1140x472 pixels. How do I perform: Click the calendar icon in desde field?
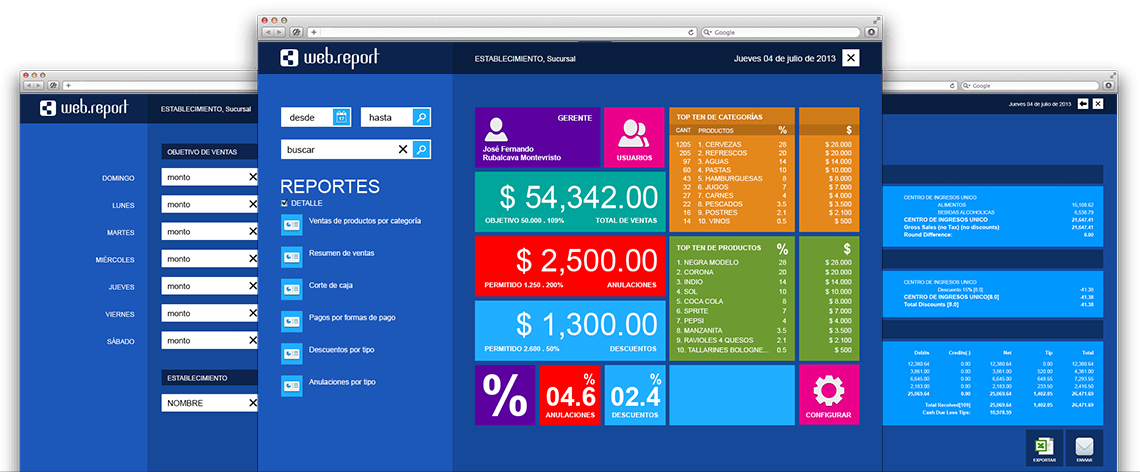tap(341, 117)
